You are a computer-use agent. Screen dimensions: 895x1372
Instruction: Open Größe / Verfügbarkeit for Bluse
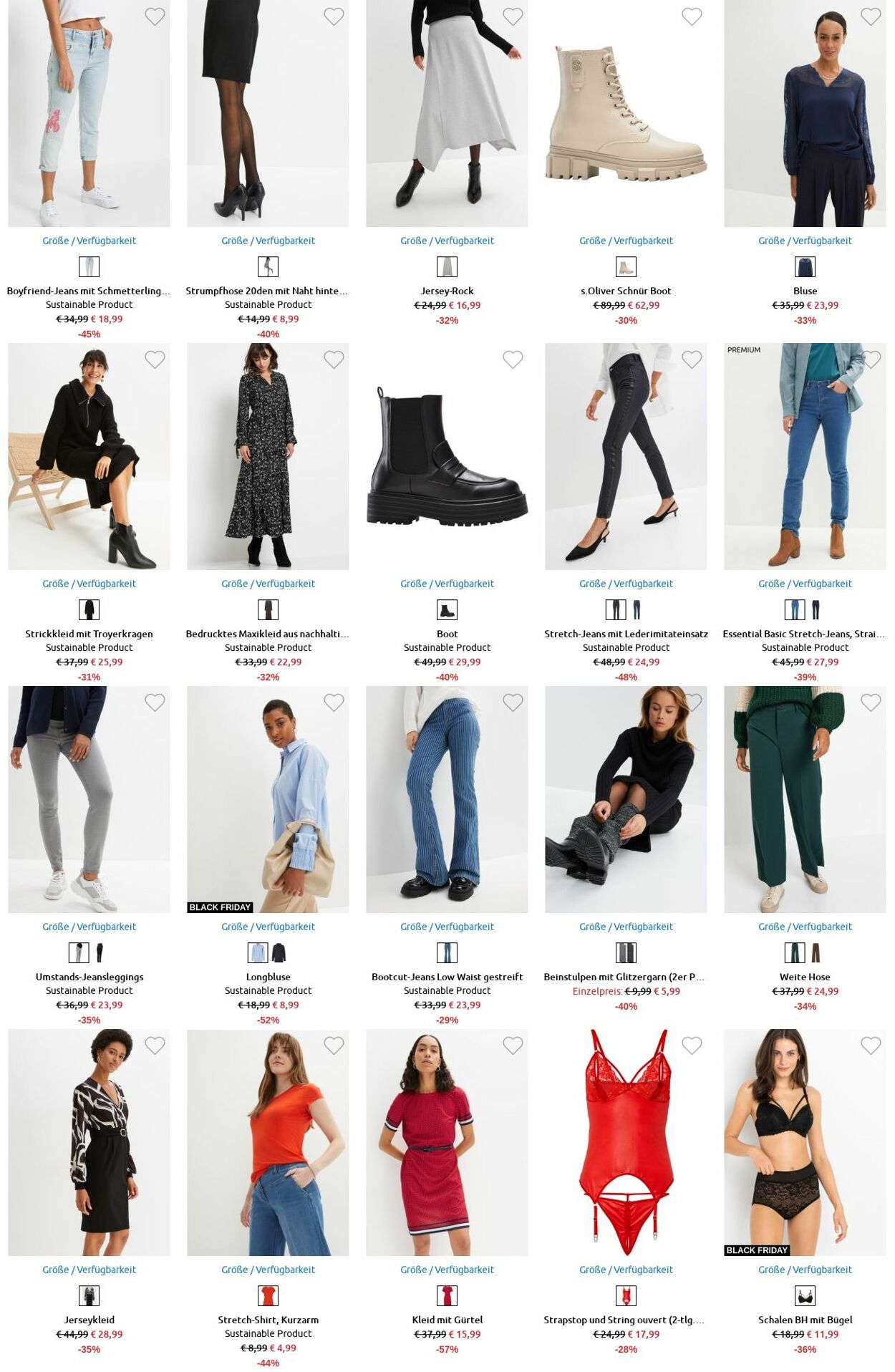[805, 241]
